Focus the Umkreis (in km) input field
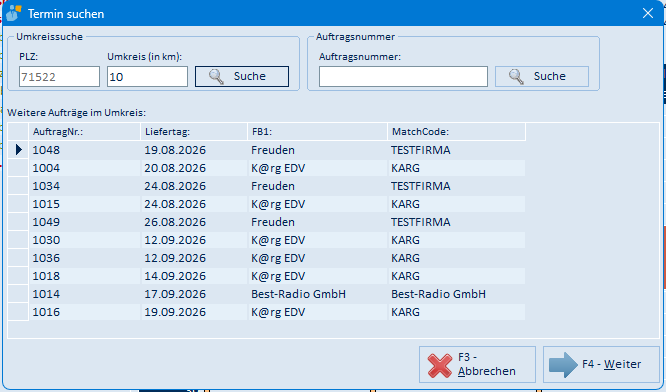This screenshot has width=666, height=392. point(147,77)
